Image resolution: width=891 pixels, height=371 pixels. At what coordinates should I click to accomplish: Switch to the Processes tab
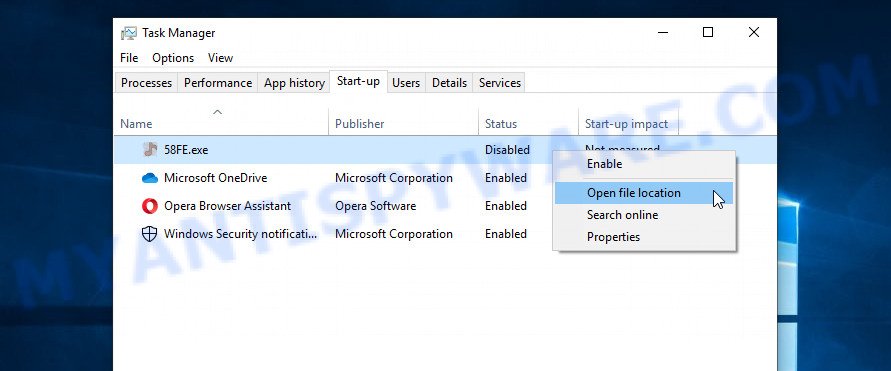146,83
